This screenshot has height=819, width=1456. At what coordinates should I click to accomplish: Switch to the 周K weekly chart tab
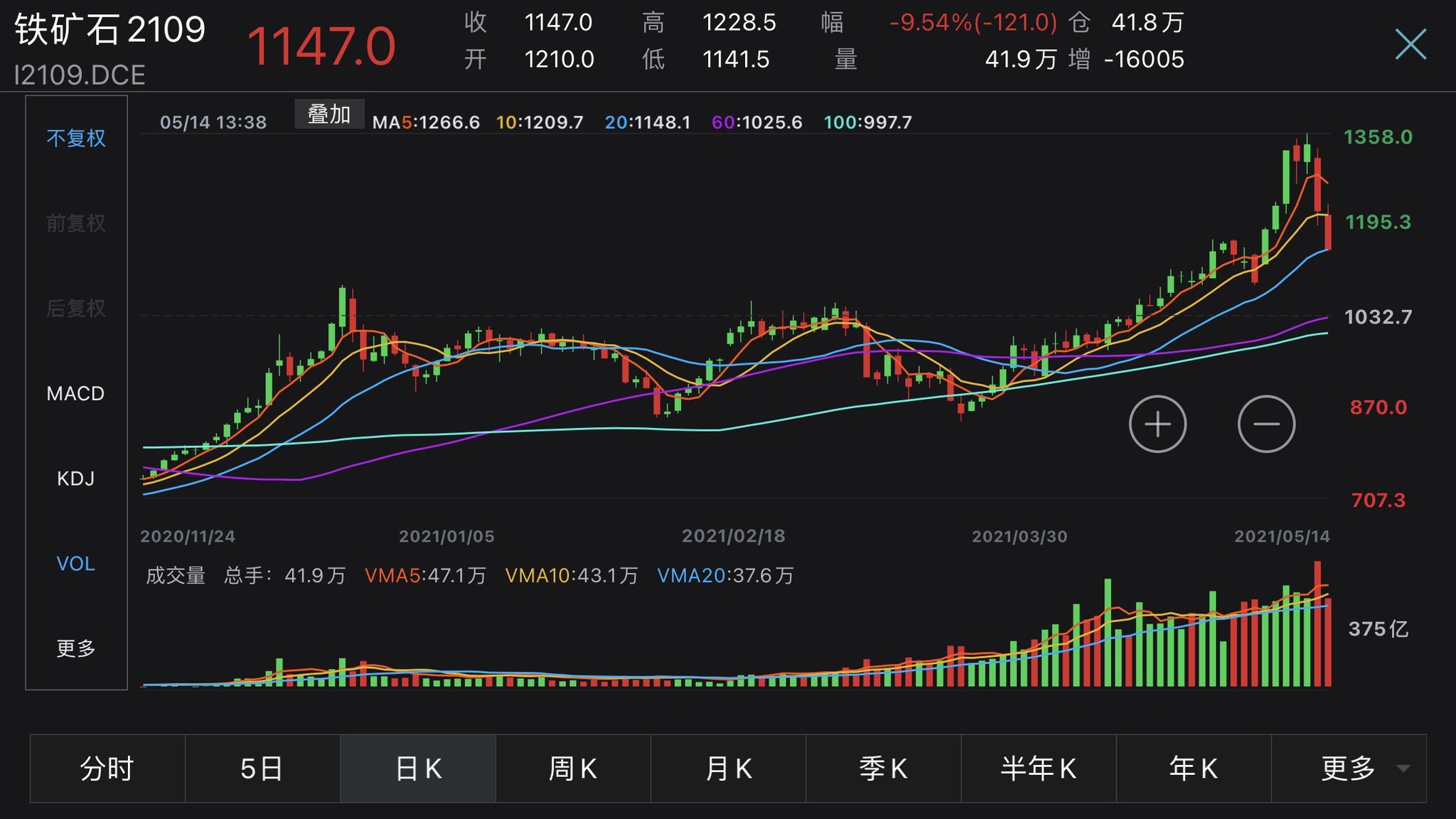(x=572, y=769)
